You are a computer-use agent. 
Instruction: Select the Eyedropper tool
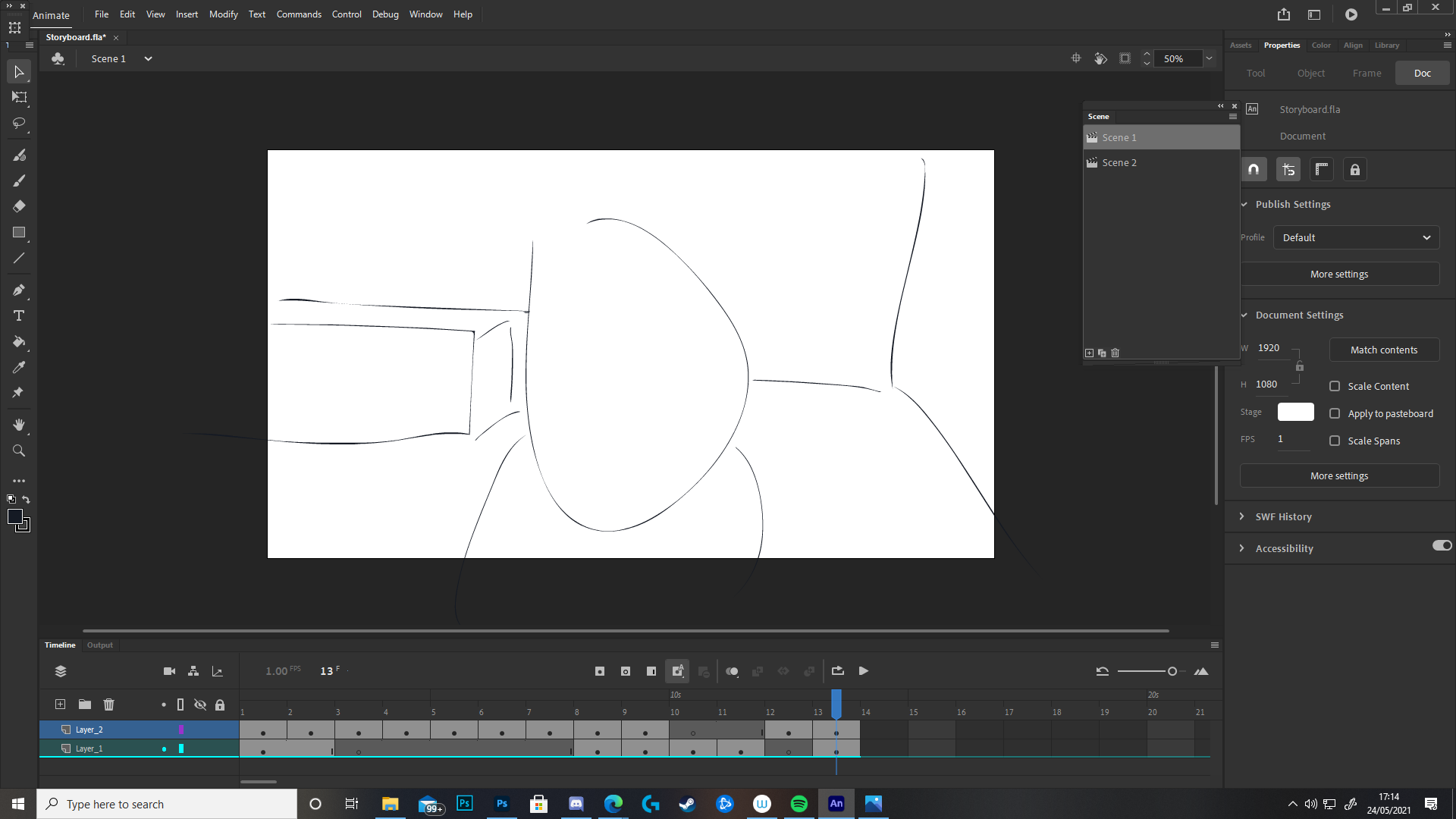coord(19,367)
